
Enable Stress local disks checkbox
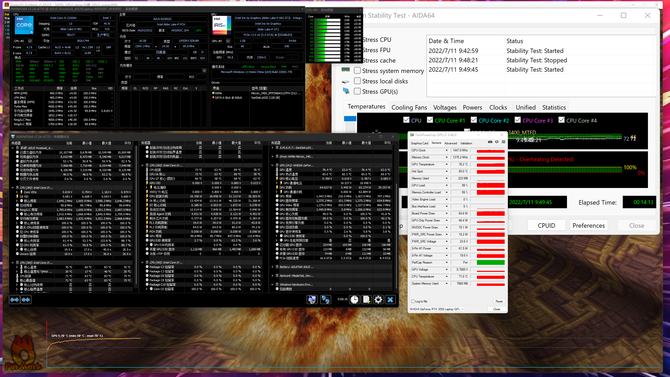(x=357, y=81)
